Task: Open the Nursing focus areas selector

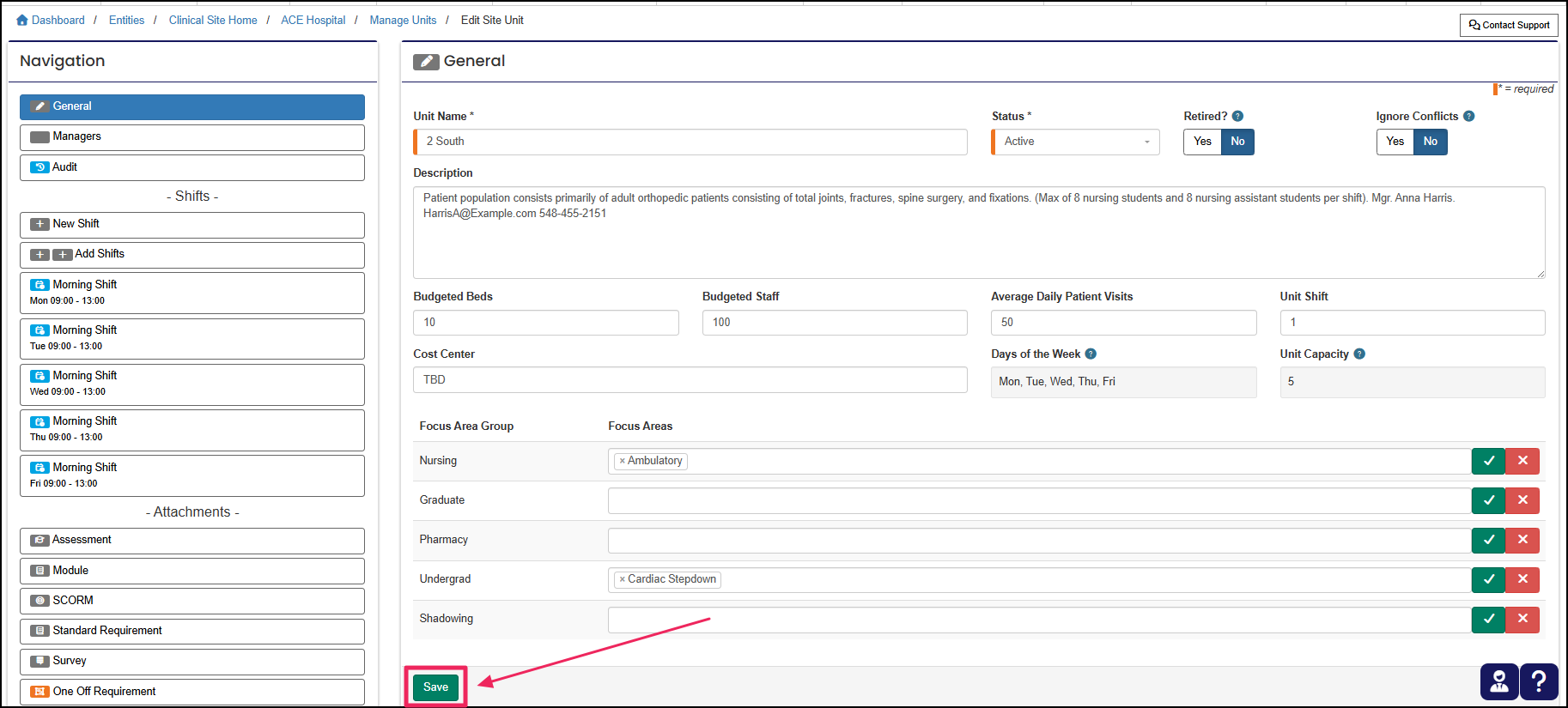Action: click(x=1039, y=461)
